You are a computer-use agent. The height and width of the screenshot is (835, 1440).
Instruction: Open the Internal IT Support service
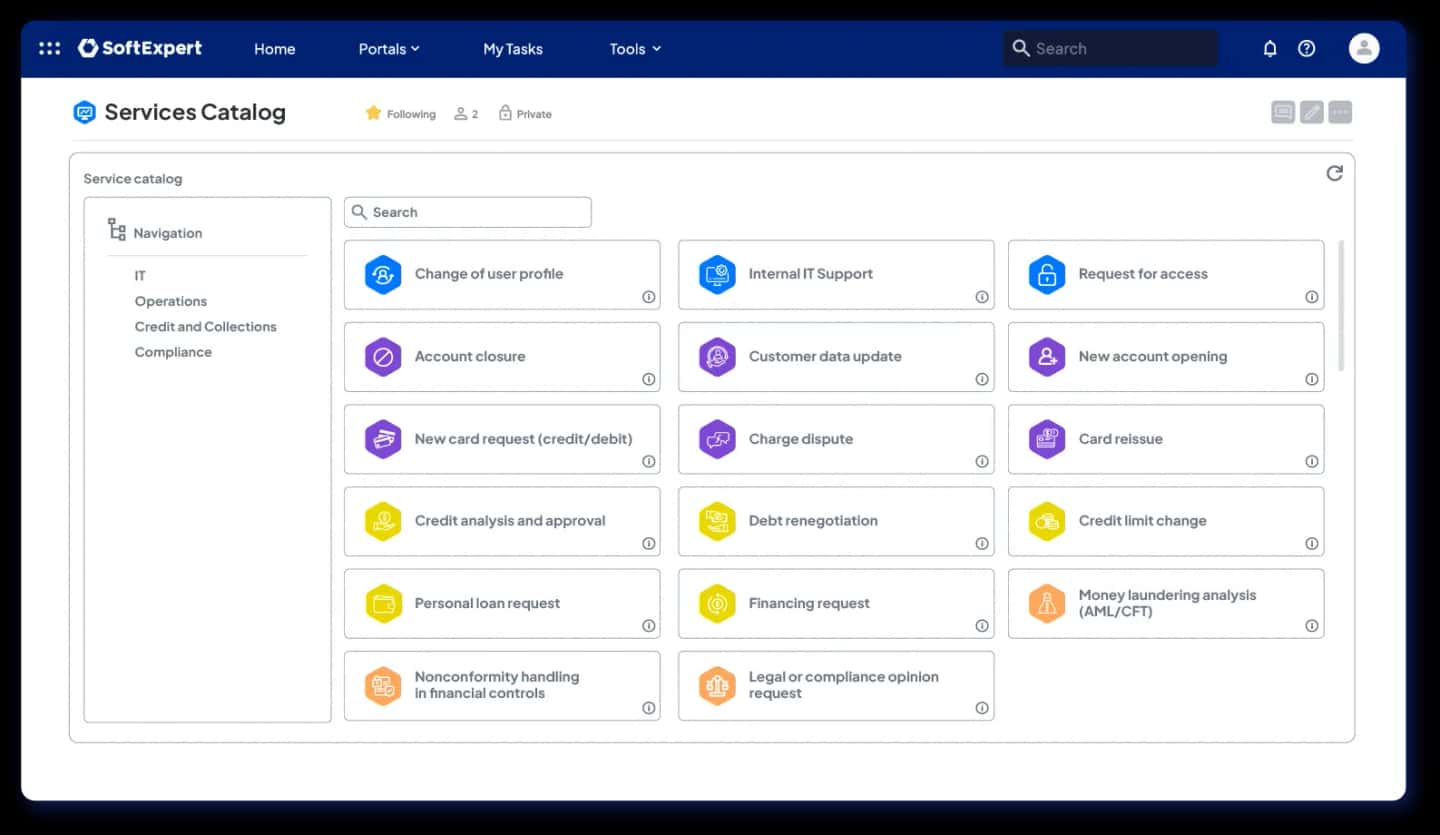[x=836, y=274]
